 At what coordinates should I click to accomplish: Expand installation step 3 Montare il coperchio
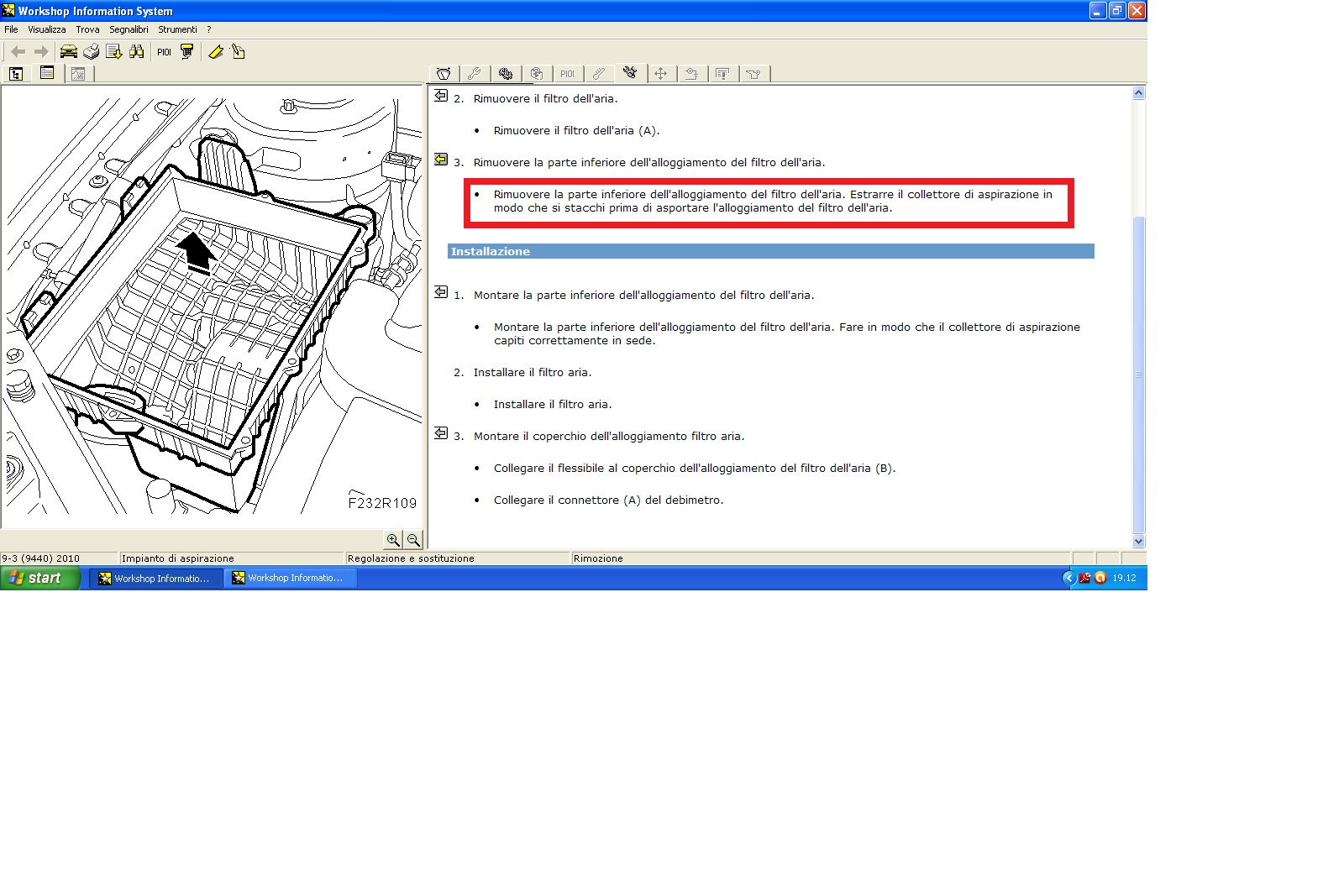point(441,433)
